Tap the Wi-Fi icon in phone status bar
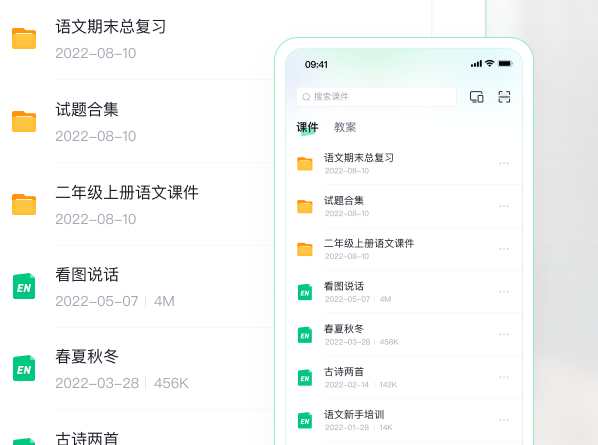The height and width of the screenshot is (445, 598). coord(490,63)
